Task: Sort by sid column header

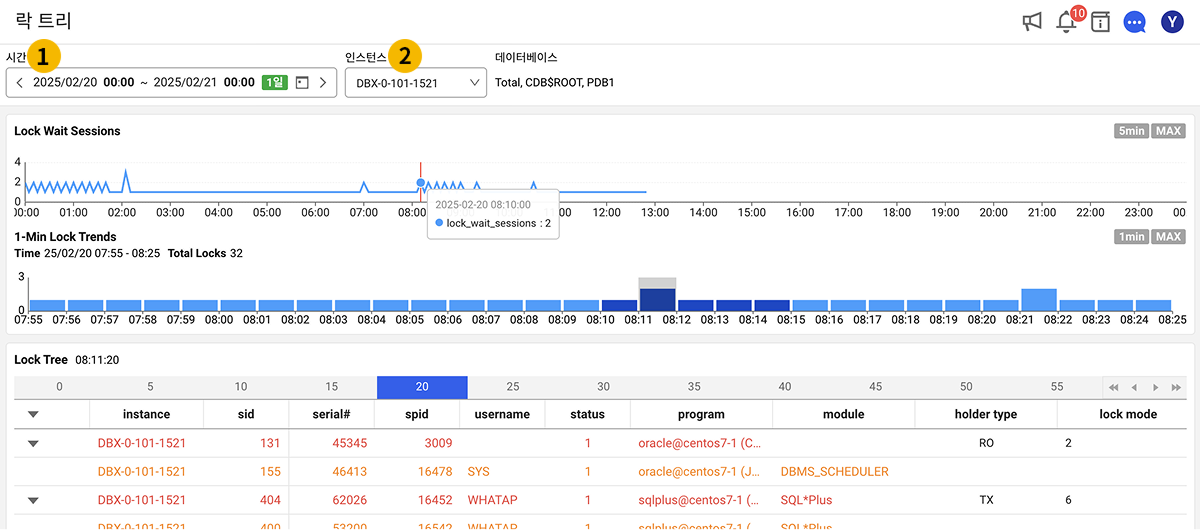Action: pos(246,414)
